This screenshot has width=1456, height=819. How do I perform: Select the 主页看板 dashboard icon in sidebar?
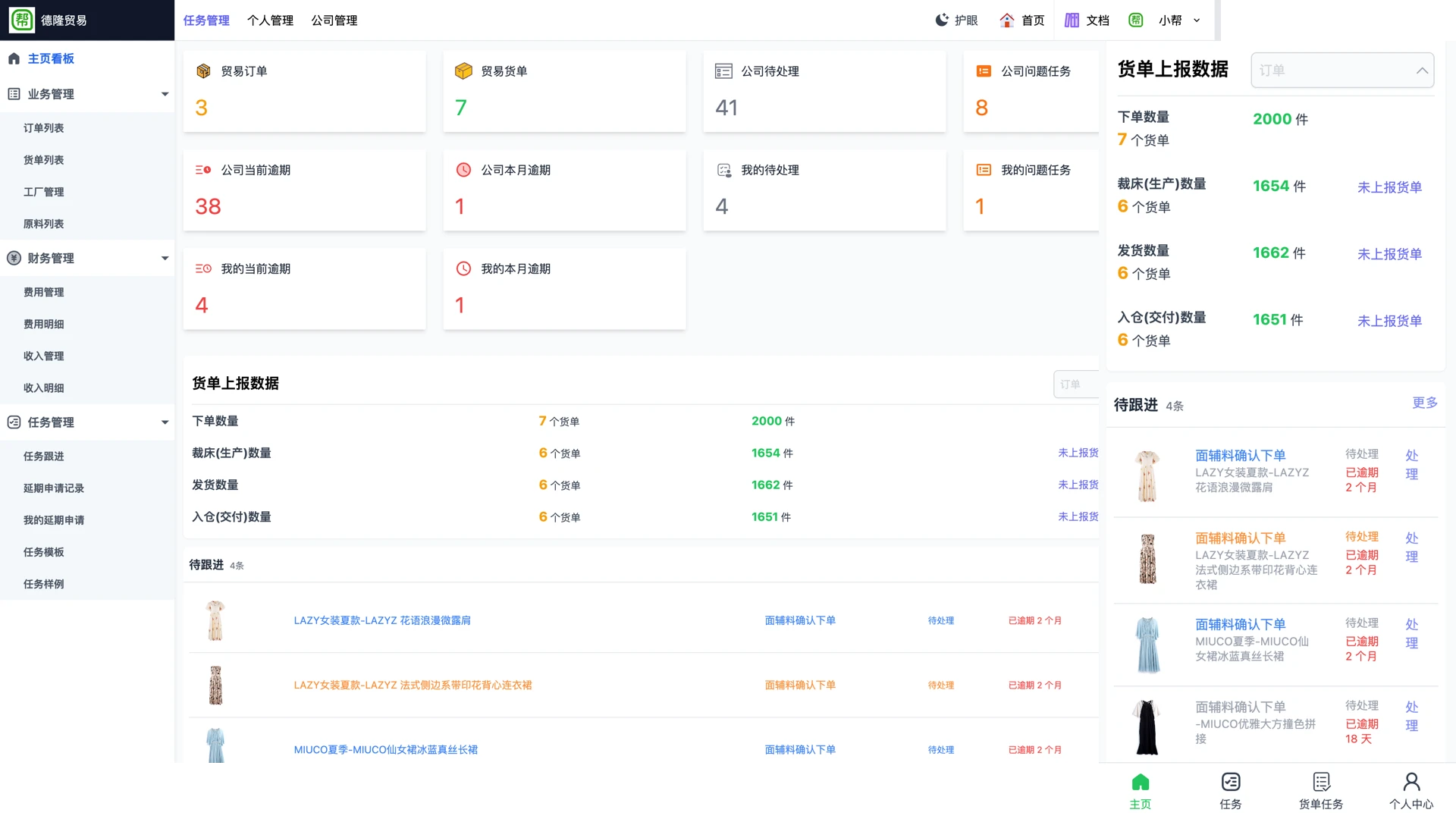pos(14,58)
